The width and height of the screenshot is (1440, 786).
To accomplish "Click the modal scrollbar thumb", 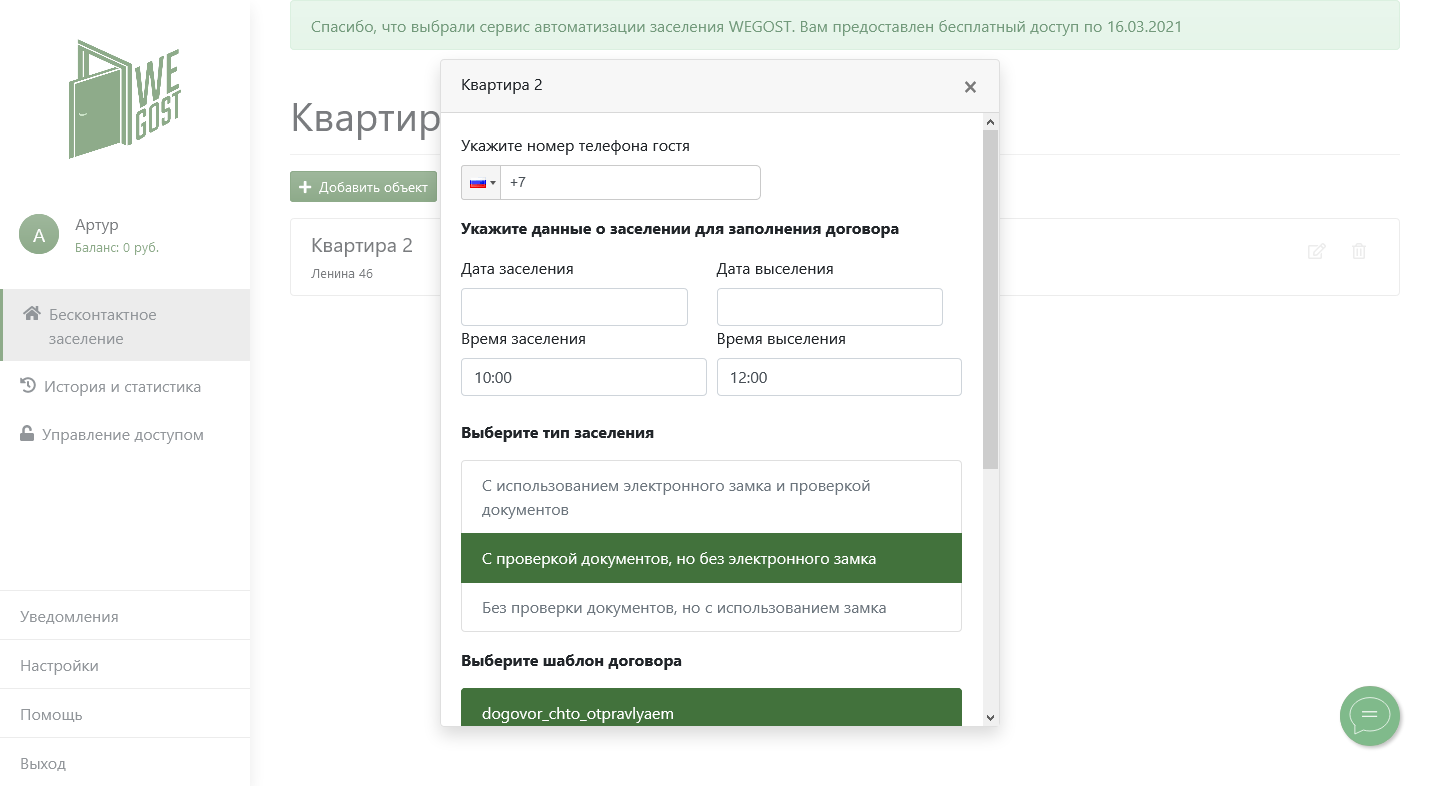I will click(990, 299).
